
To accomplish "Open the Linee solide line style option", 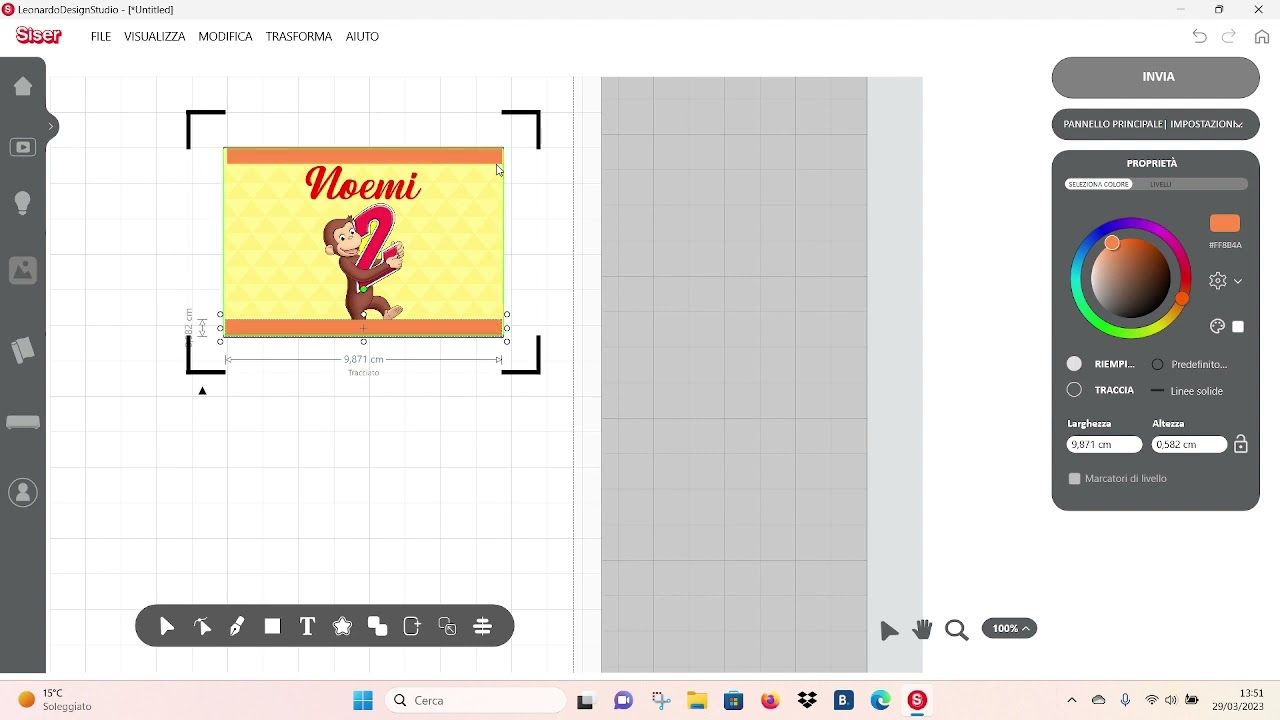I will click(x=1188, y=391).
